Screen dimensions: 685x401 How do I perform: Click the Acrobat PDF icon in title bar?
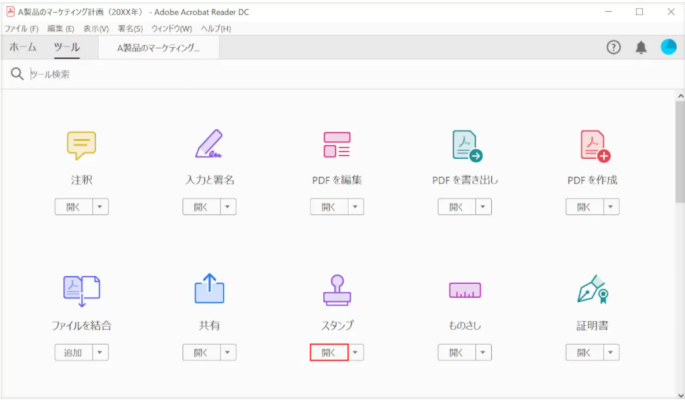coord(10,12)
